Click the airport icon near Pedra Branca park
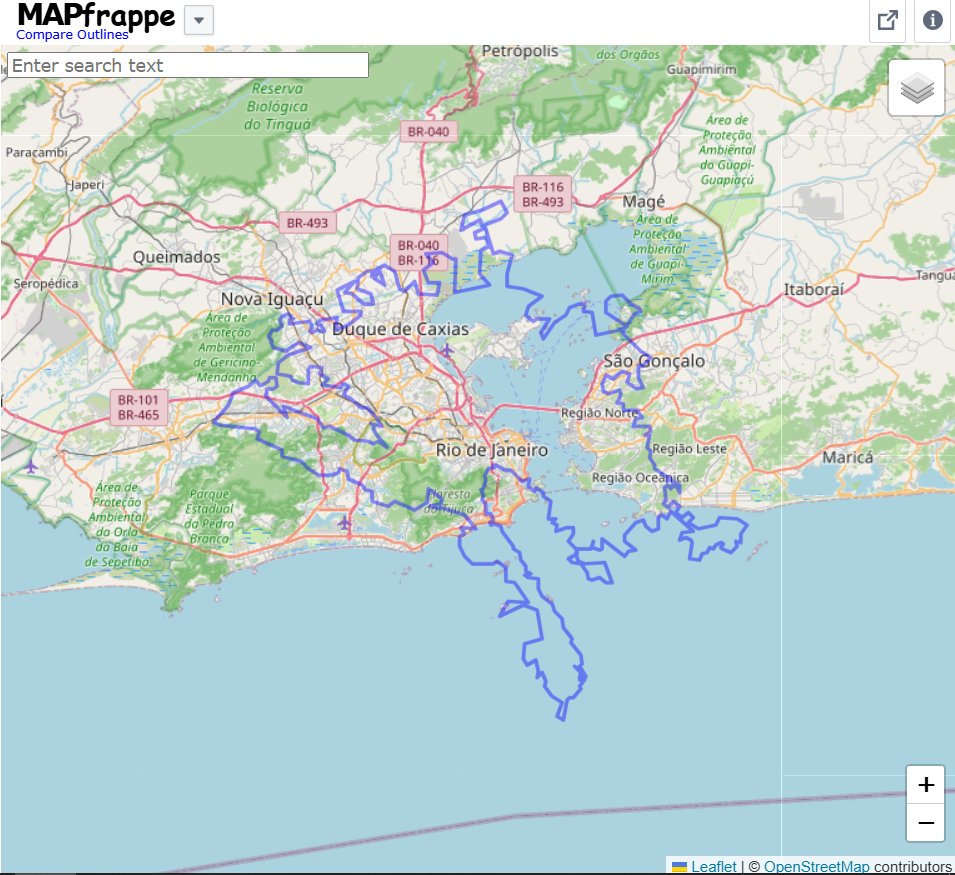Screen dimensions: 955x875 (345, 522)
